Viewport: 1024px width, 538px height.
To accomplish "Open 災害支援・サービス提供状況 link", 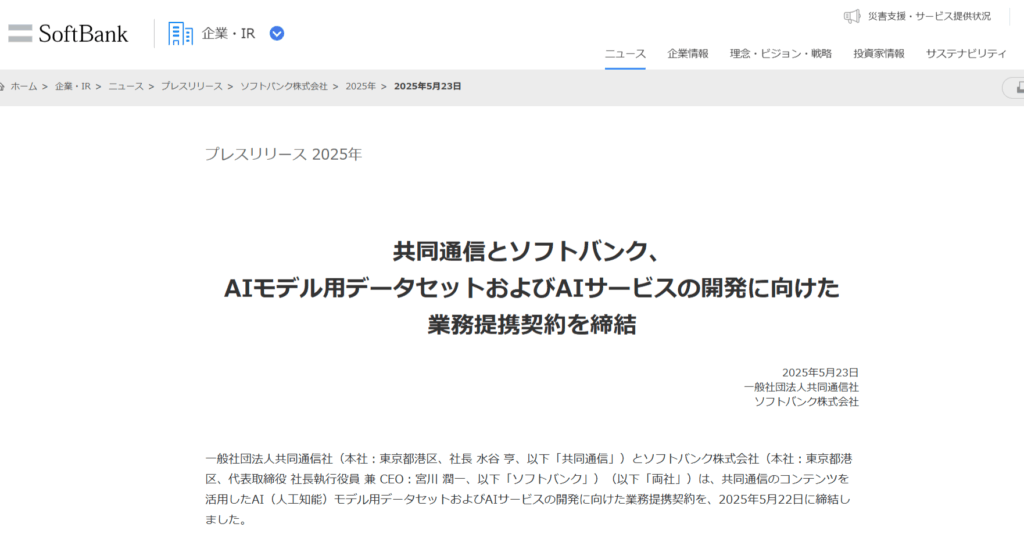I will [x=929, y=16].
